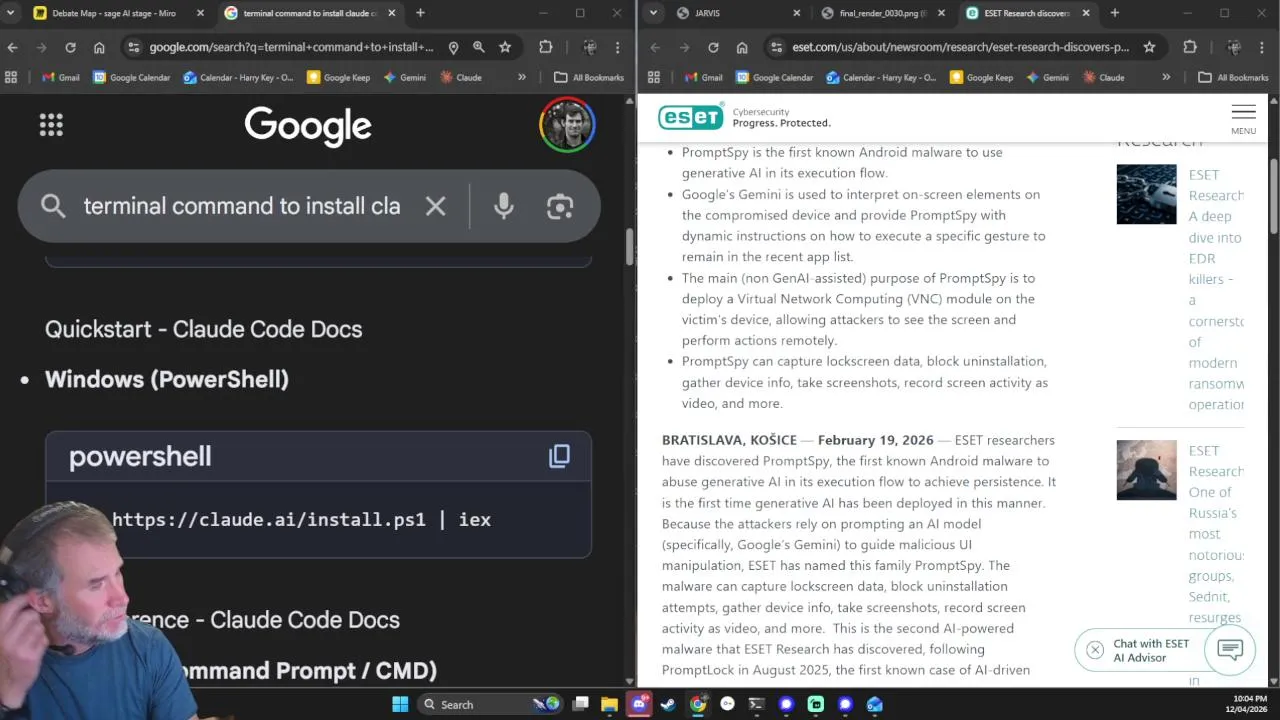This screenshot has height=720, width=1280.
Task: Show hidden bookmarks in the right window
Action: (1166, 77)
